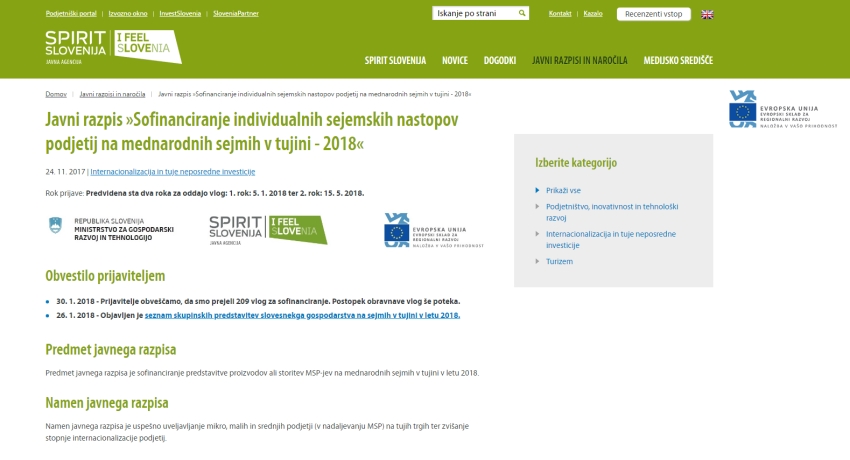Viewport: 850px width, 460px height.
Task: Click Izberite kategorijo heading
Action: [x=576, y=163]
